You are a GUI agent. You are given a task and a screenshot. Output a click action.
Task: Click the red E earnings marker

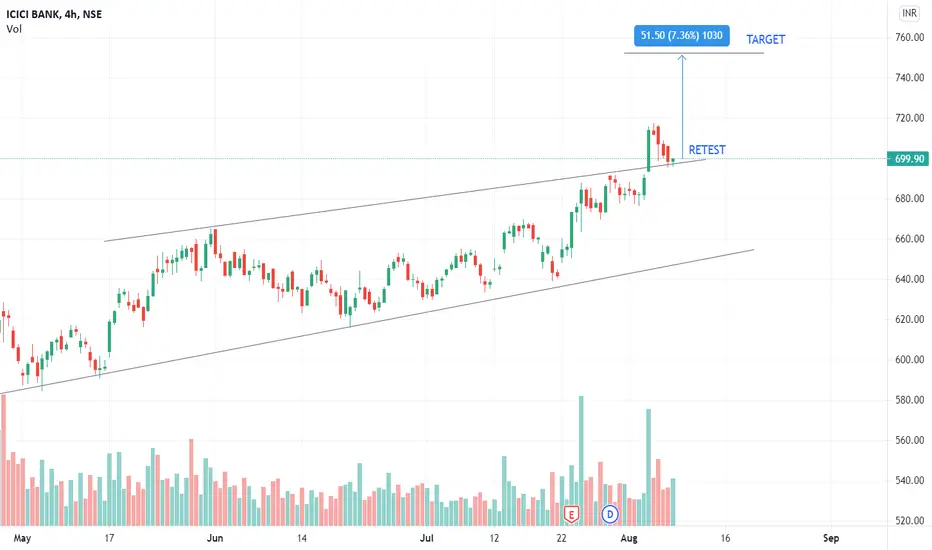(571, 514)
